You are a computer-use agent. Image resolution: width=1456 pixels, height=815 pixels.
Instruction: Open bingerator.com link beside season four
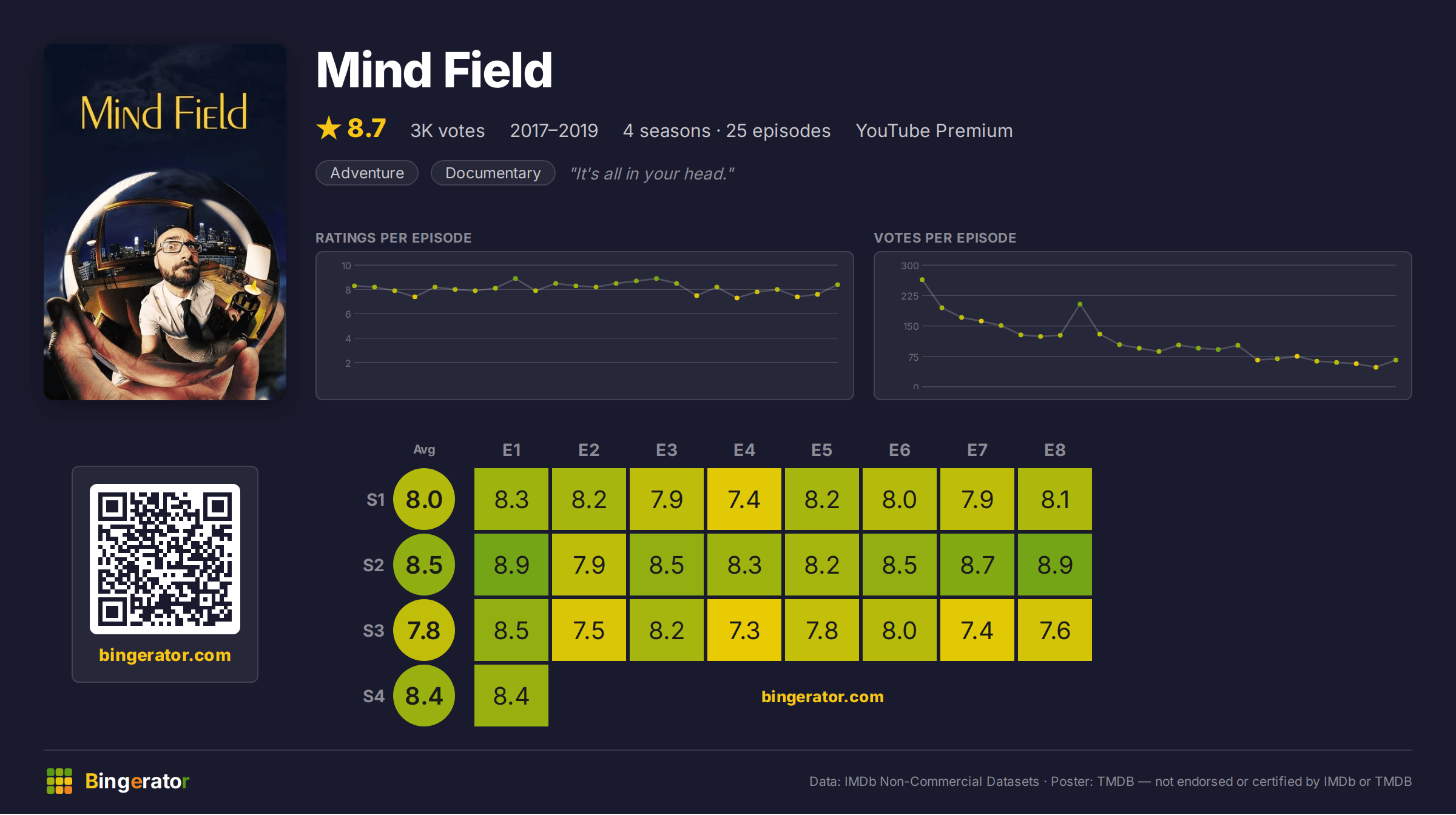pyautogui.click(x=823, y=696)
